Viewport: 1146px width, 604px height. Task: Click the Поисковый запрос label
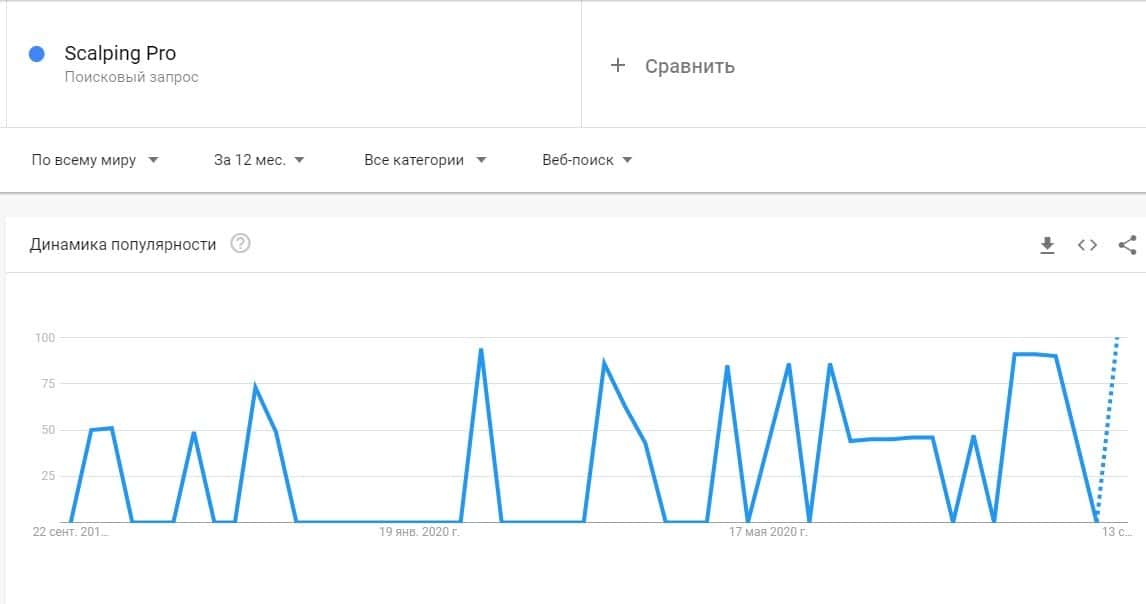click(x=131, y=77)
